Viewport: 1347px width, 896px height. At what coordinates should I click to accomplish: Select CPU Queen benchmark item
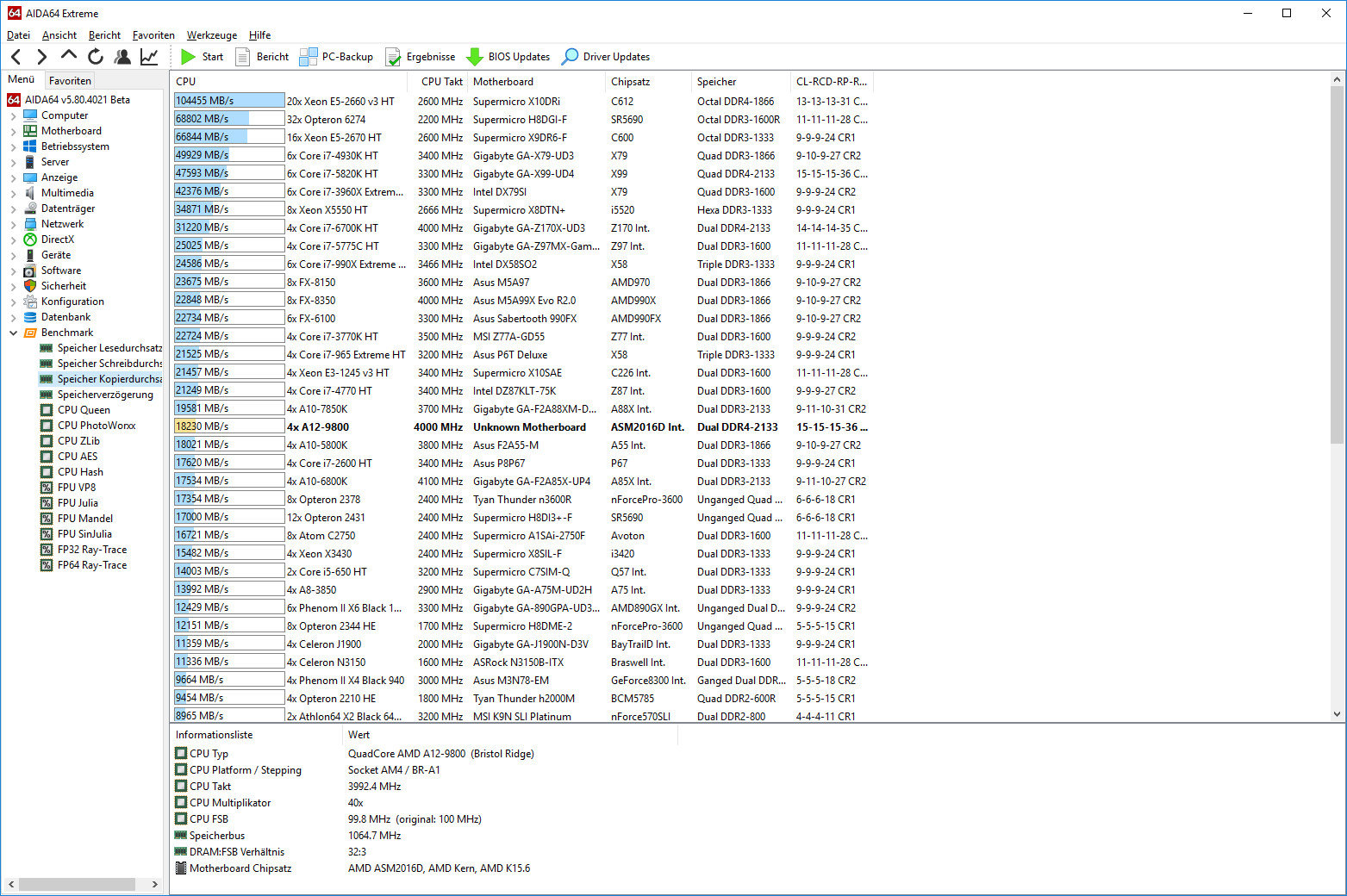83,410
